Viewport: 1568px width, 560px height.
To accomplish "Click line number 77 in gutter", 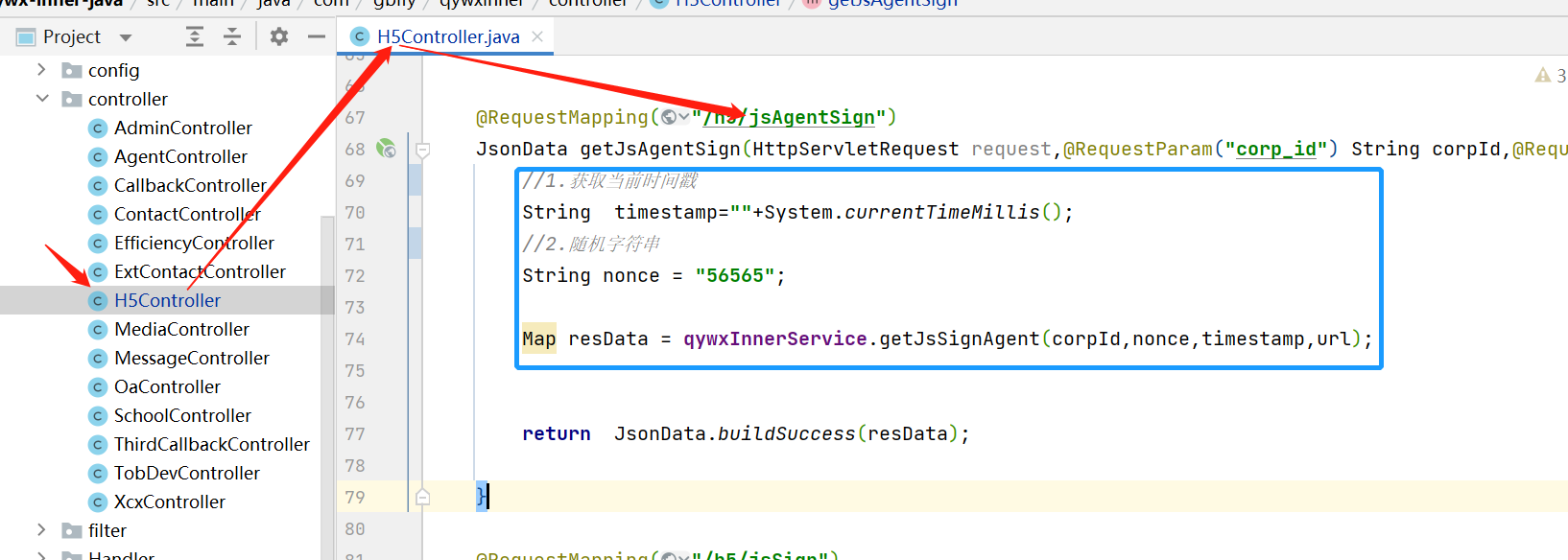I will click(x=355, y=433).
